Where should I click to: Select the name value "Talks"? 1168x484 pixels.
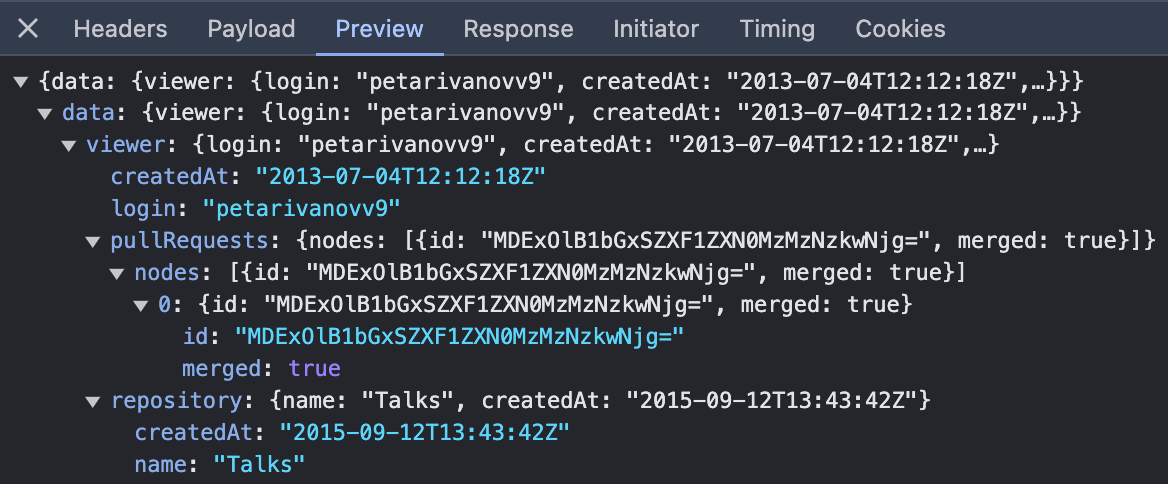259,464
